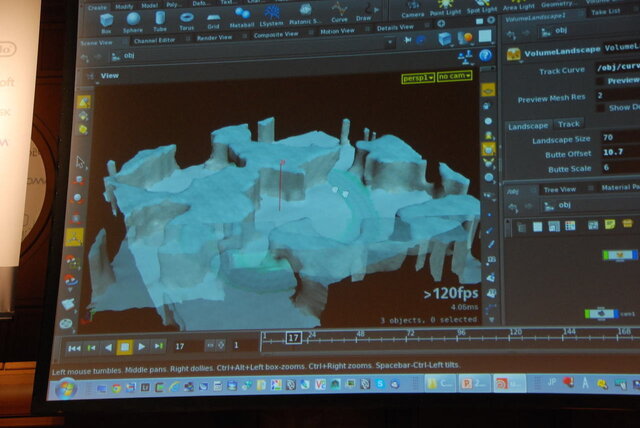Click the lock icon in right viewport toolbar
This screenshot has height=428, width=640.
click(488, 106)
